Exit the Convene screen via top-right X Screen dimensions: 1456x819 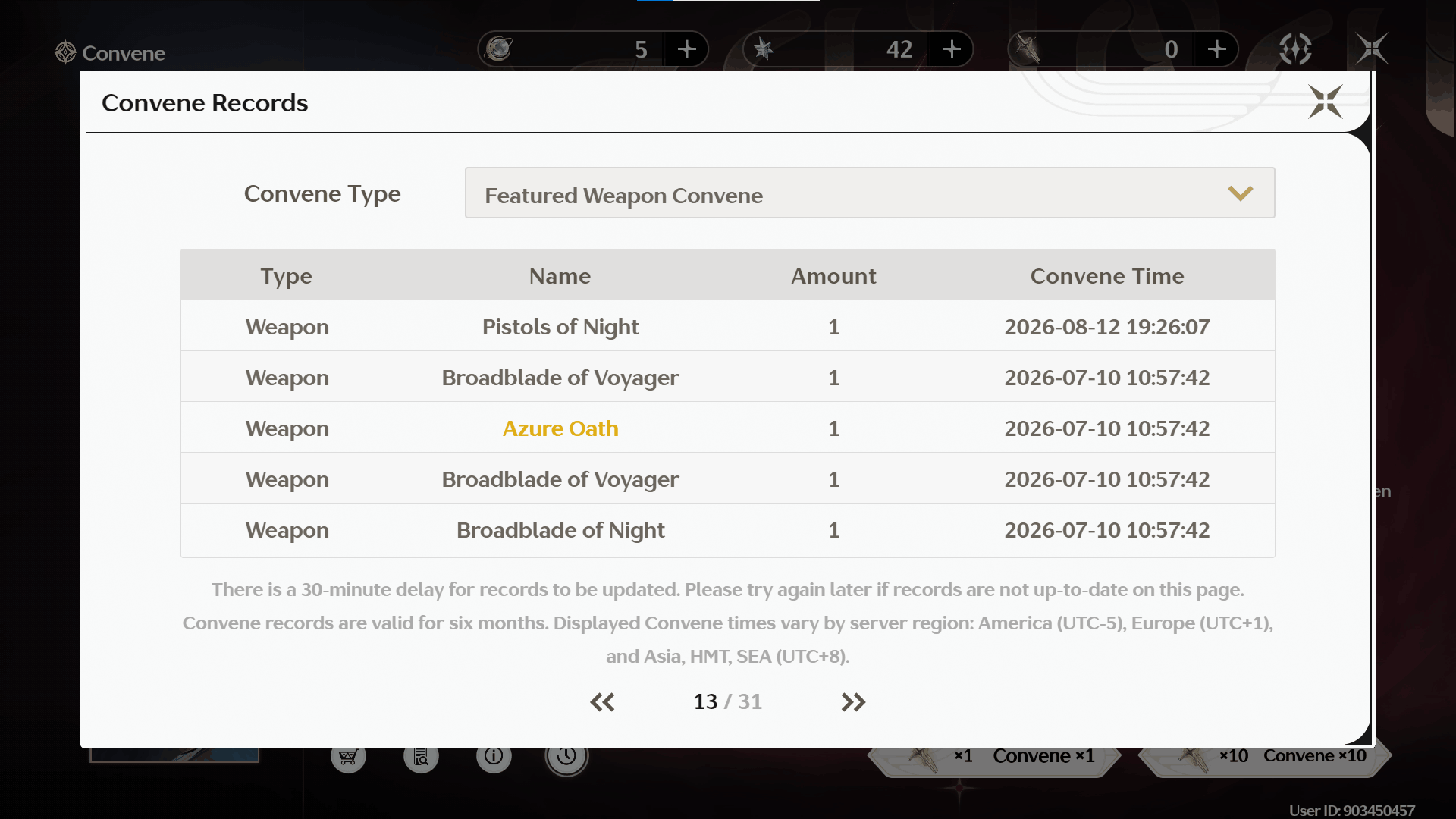(1372, 49)
